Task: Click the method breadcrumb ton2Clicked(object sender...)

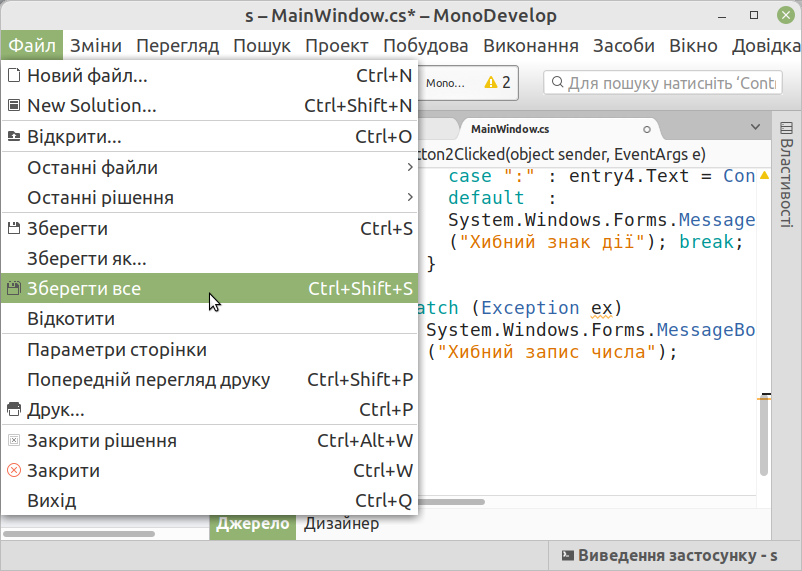Action: [x=562, y=154]
